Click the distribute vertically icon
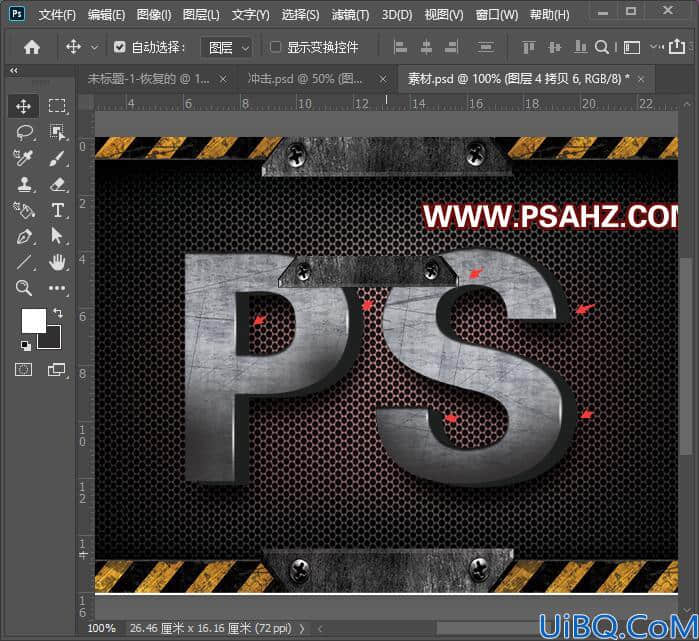This screenshot has height=641, width=699. 485,47
